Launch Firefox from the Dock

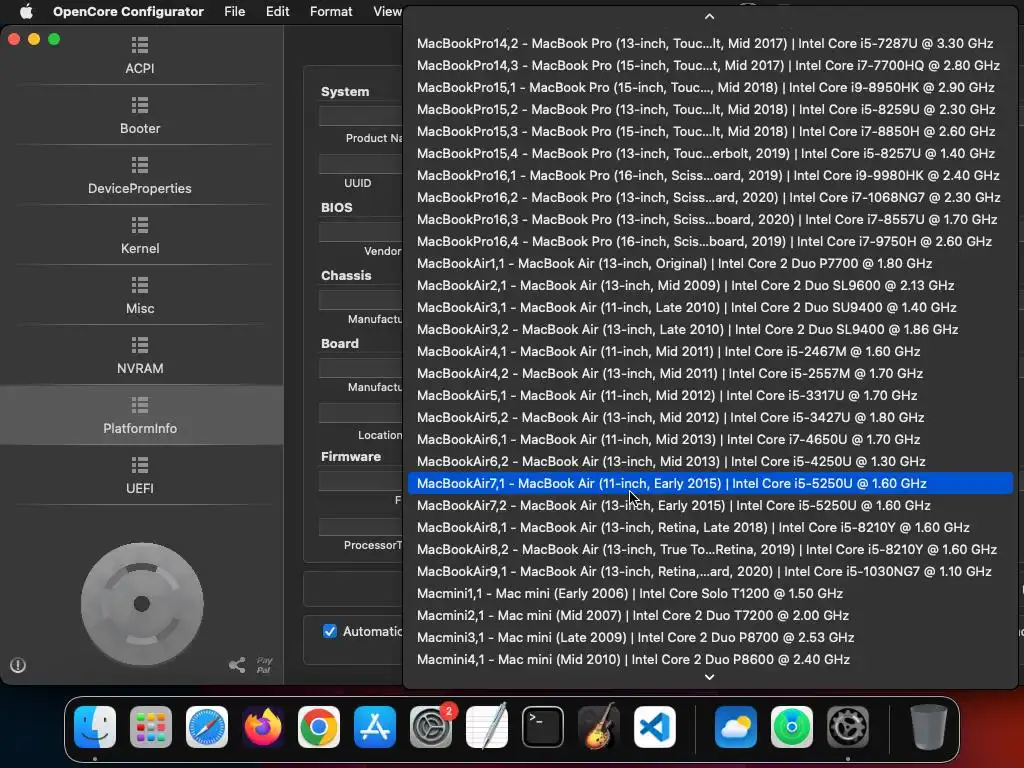pyautogui.click(x=263, y=727)
